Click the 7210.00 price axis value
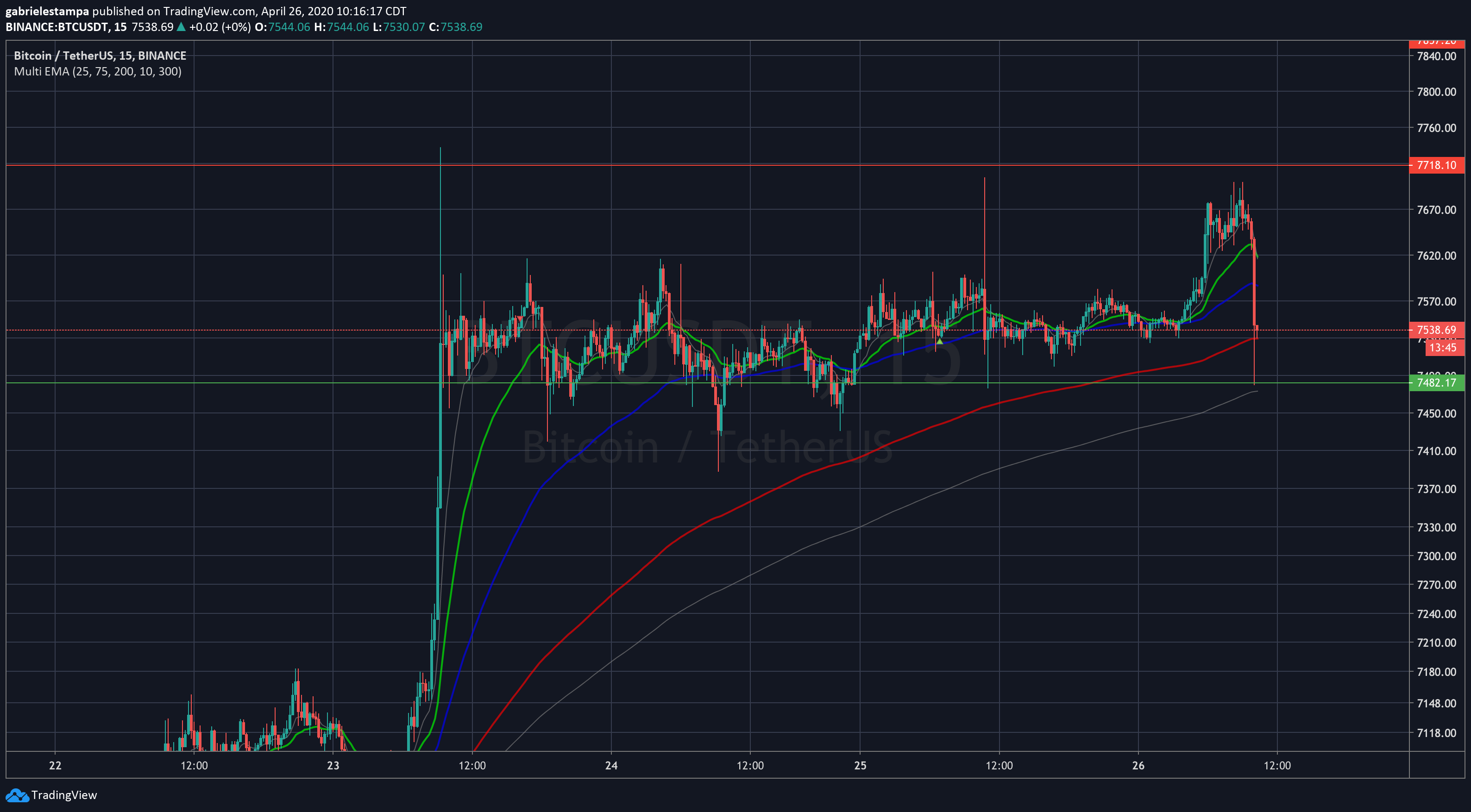Image resolution: width=1471 pixels, height=812 pixels. point(1436,643)
